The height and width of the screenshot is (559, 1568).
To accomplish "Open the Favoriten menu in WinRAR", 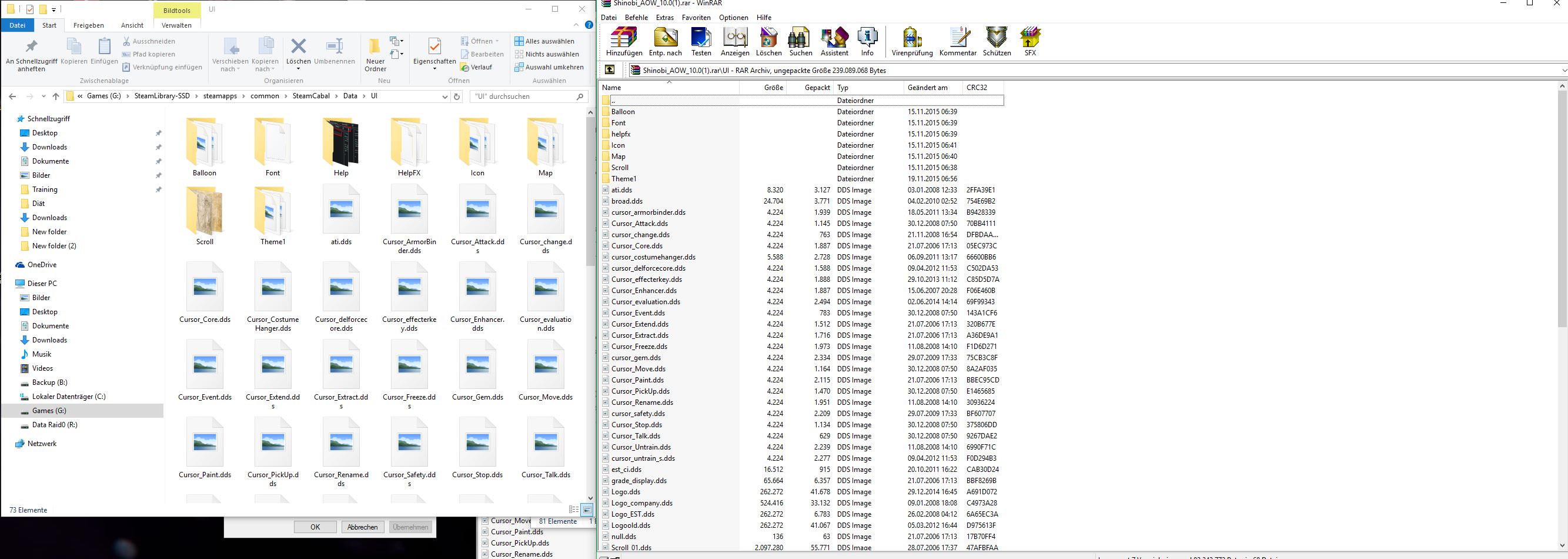I will (696, 18).
